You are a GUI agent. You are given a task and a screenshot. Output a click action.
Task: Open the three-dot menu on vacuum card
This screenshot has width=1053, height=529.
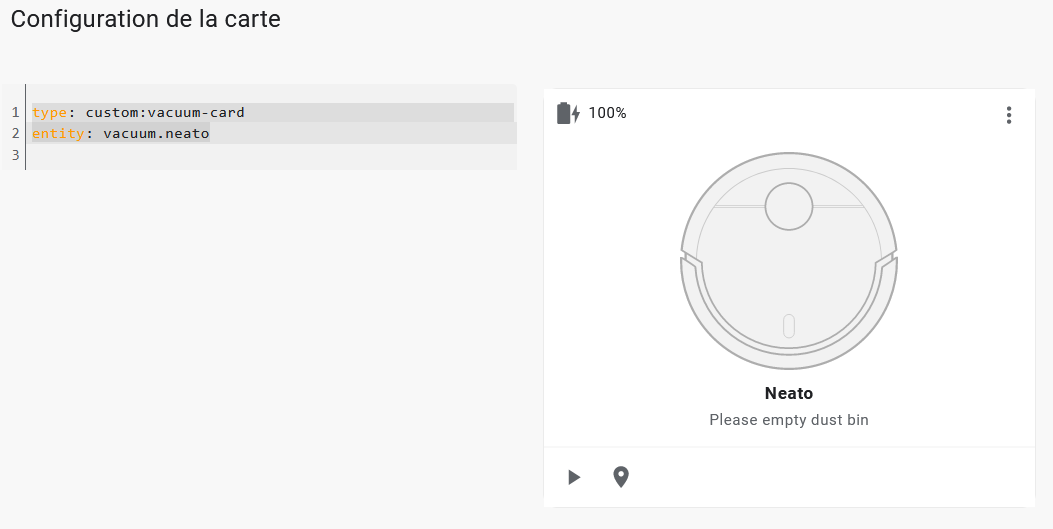[1009, 115]
